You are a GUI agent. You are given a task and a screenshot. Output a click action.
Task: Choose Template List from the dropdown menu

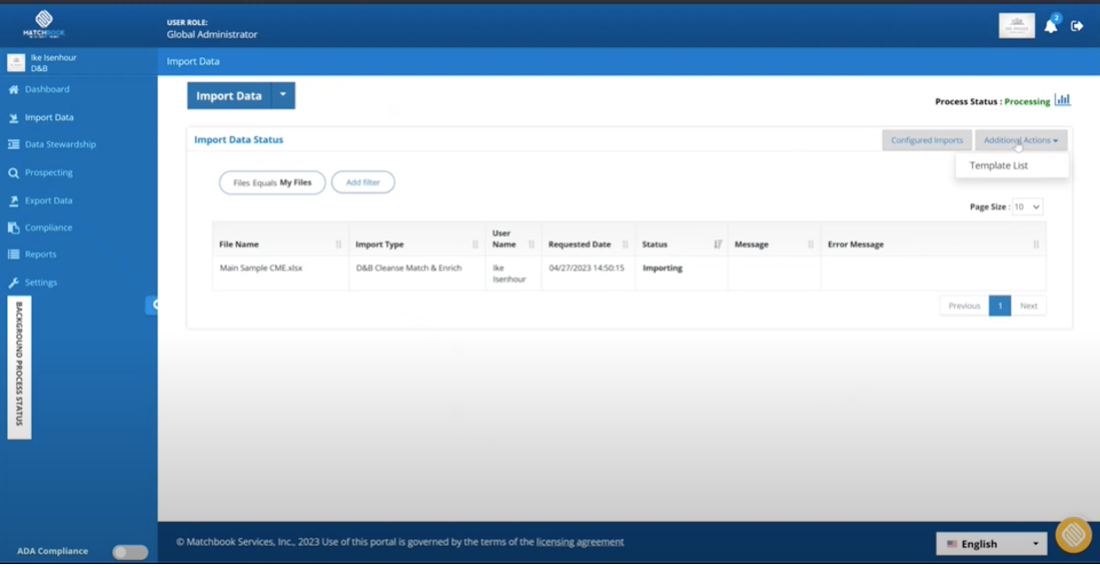pos(998,165)
